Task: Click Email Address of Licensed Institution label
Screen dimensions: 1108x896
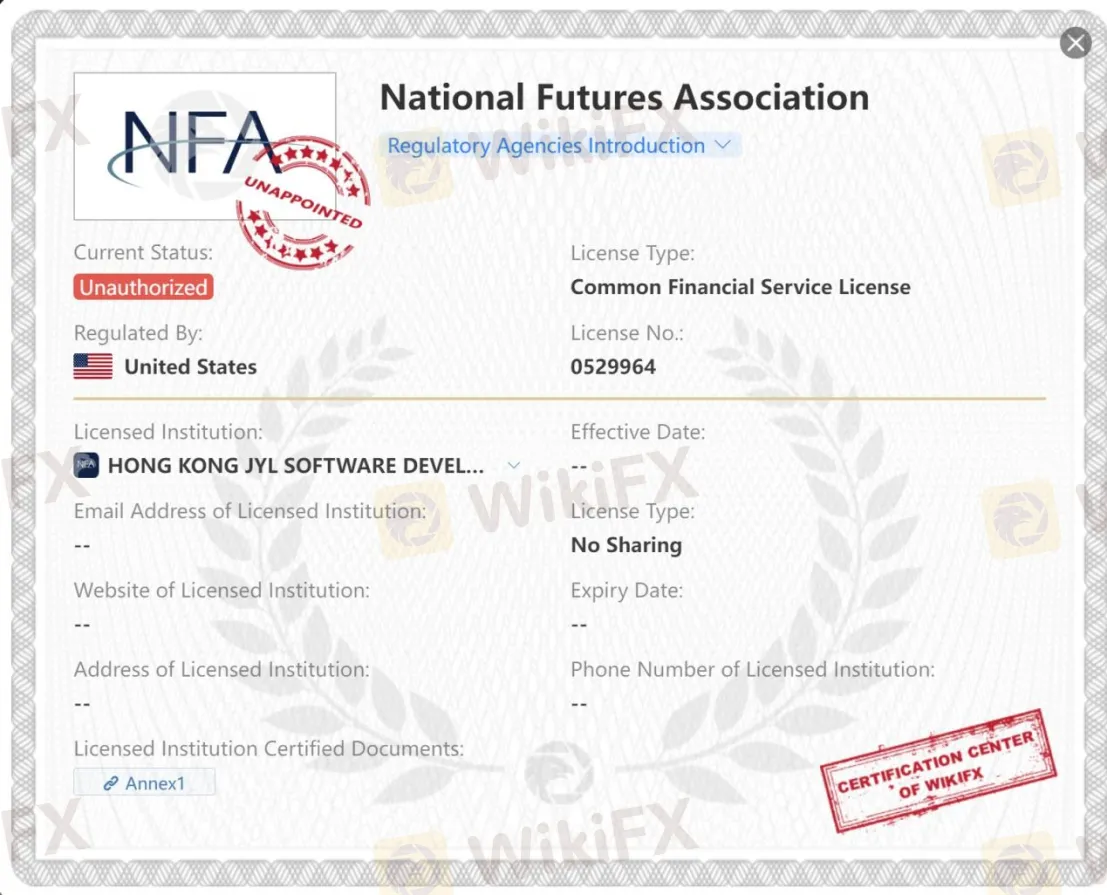Action: (250, 511)
